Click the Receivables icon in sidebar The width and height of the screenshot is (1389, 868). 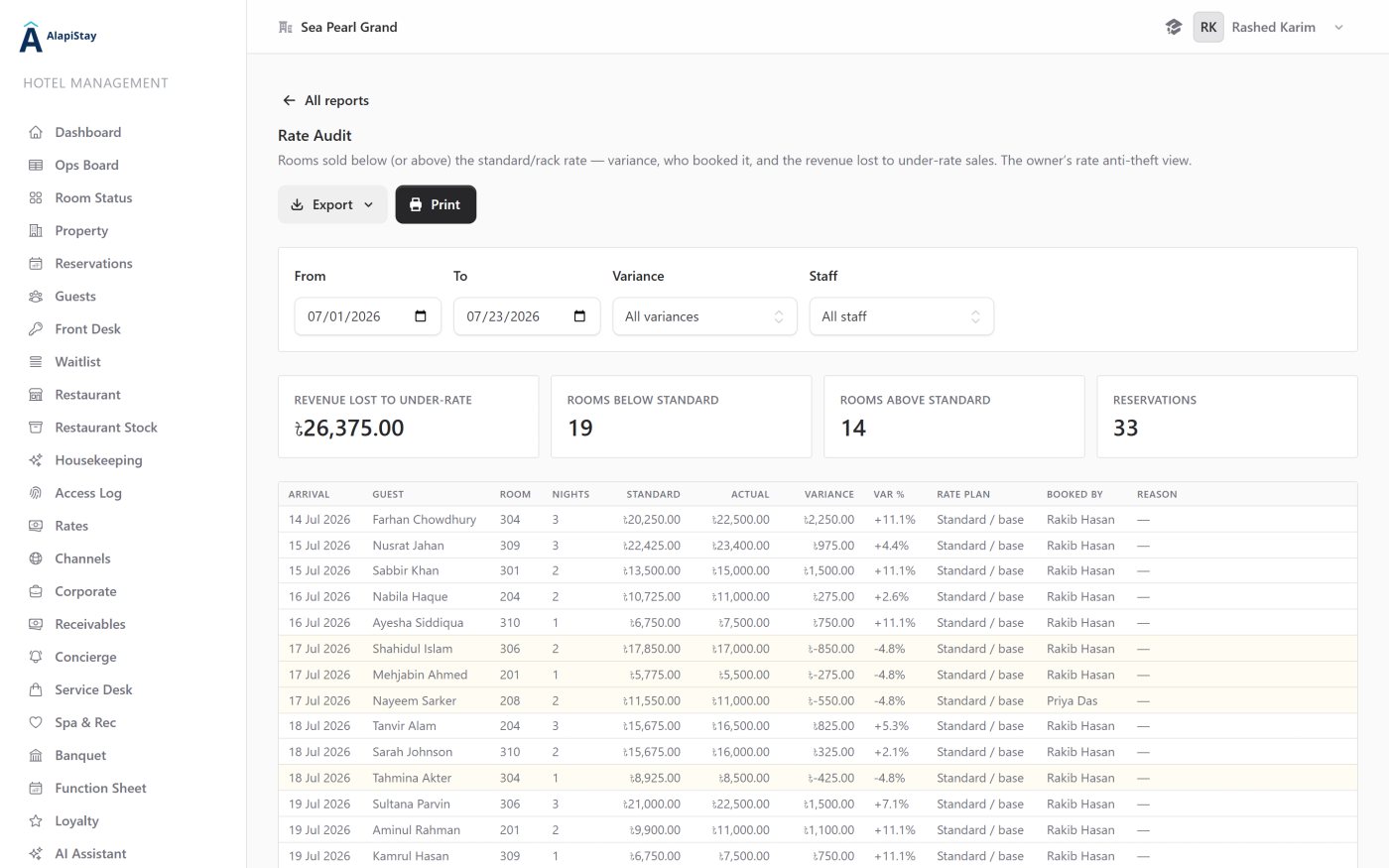click(x=36, y=623)
